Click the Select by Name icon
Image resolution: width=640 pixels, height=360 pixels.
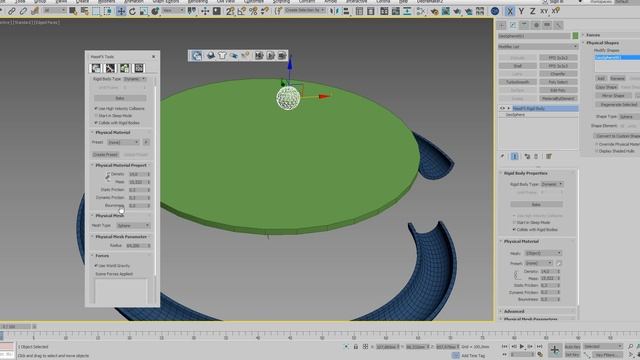84,11
